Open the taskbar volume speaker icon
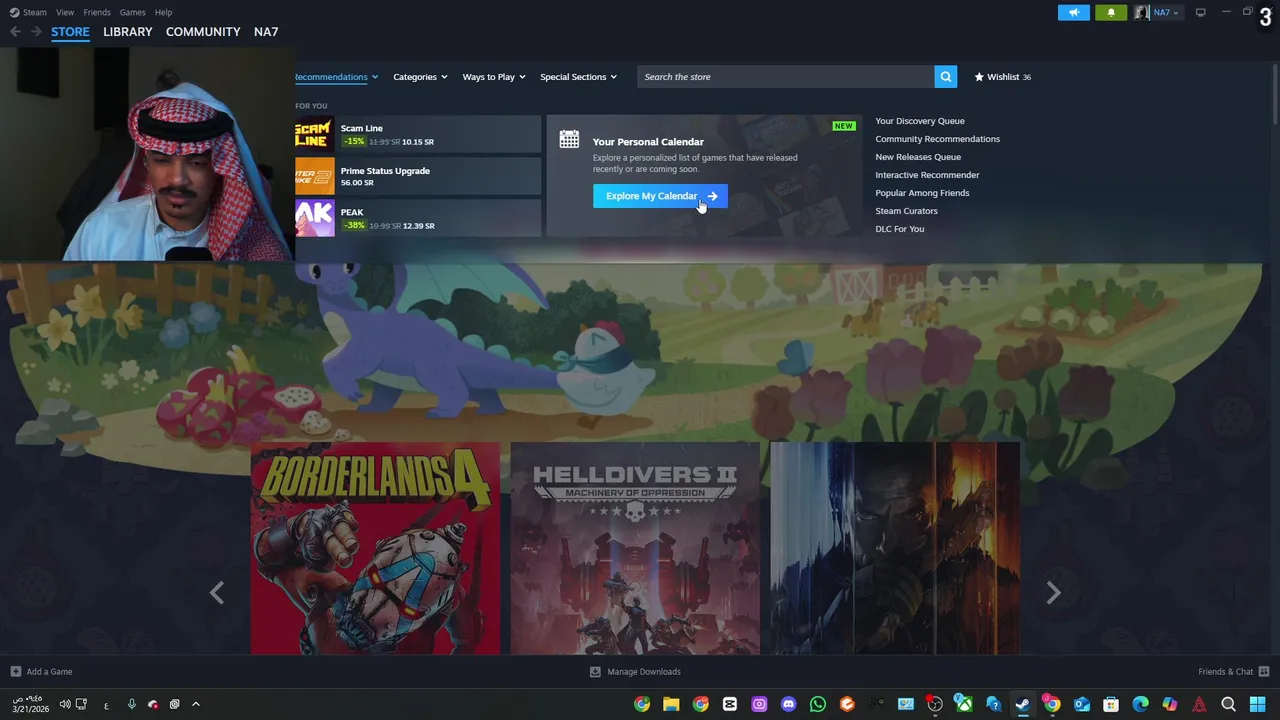The image size is (1280, 720). (x=65, y=704)
